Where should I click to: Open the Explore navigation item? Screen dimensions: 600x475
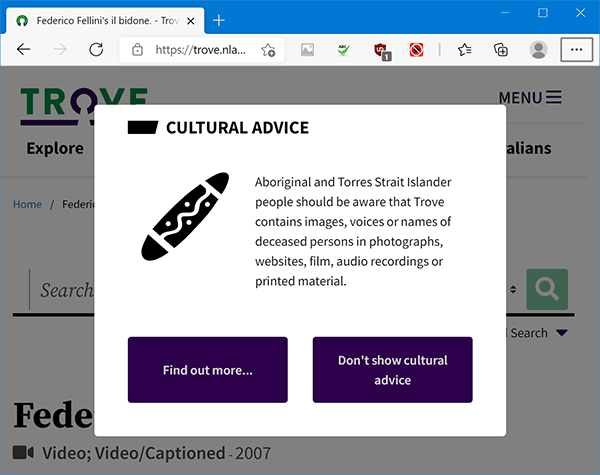(55, 149)
